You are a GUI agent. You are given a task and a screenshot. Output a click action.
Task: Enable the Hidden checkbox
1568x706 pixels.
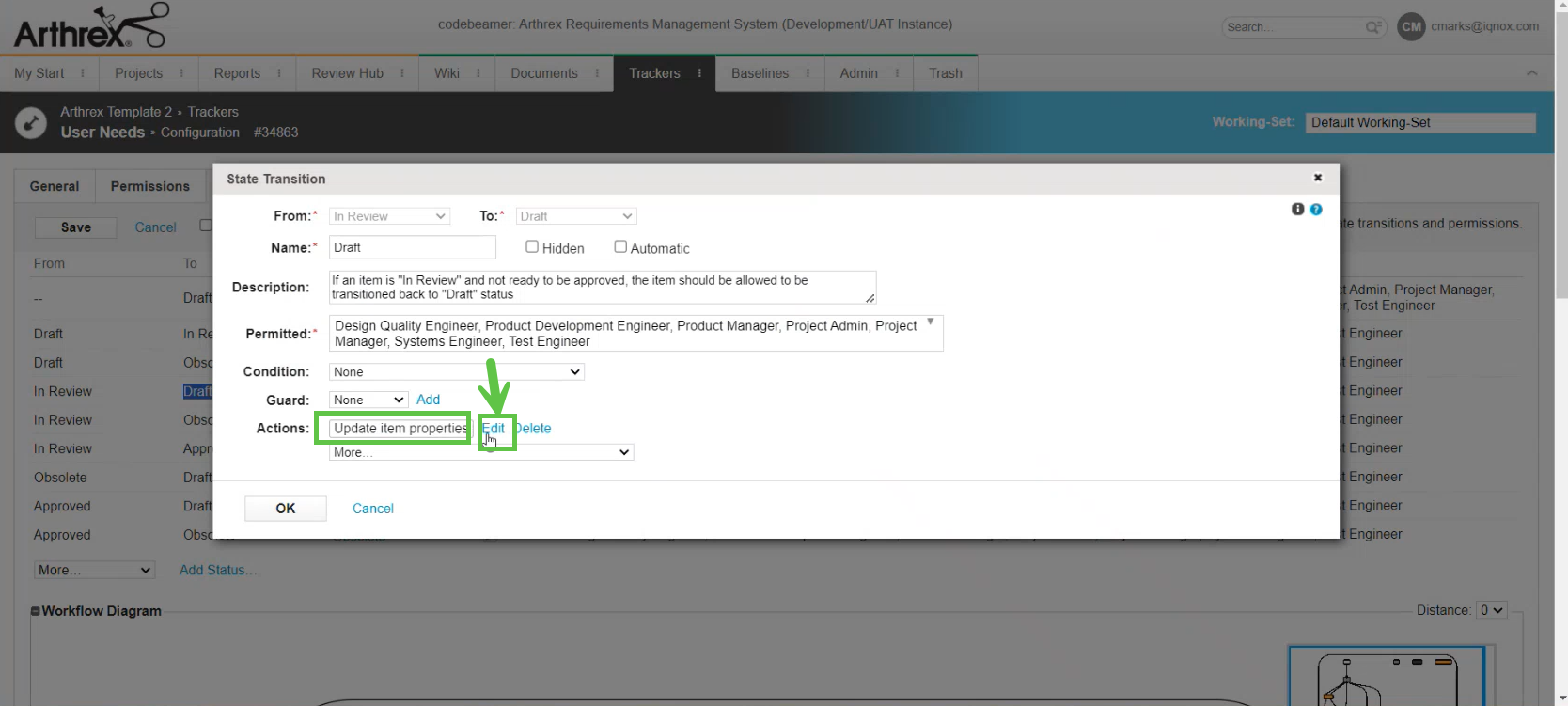[532, 246]
